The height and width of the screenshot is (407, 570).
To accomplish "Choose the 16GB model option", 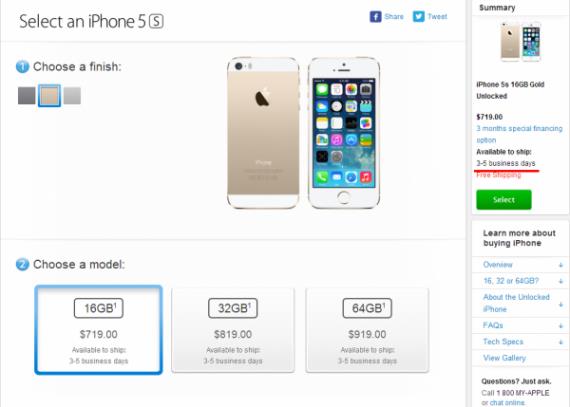I will pos(99,330).
